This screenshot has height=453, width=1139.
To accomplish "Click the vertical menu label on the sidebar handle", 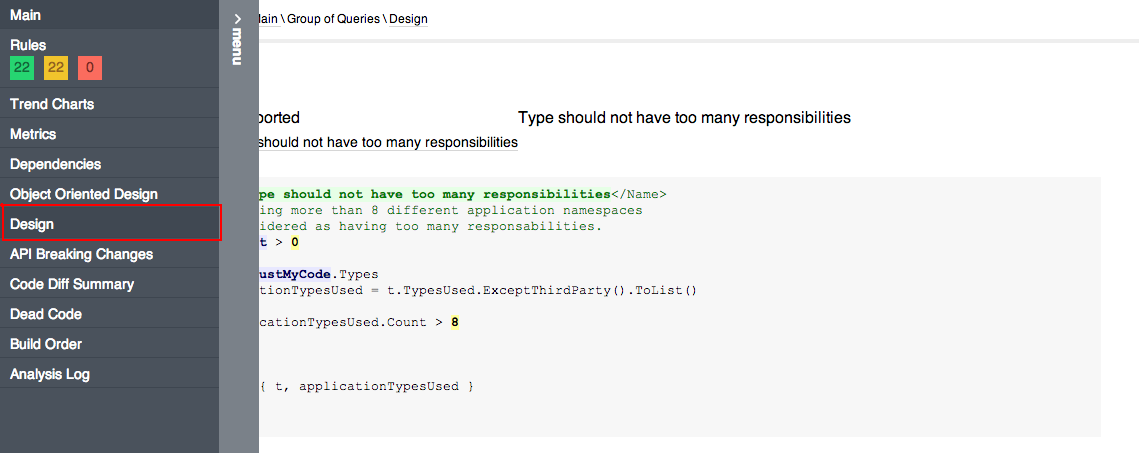I will coord(237,46).
